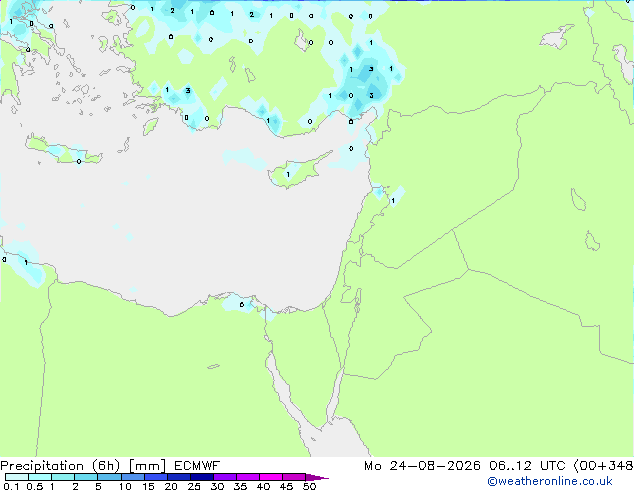Click the 40–45 mm magenta legend swatch
Screen dimensions: 634x490
coord(271,477)
